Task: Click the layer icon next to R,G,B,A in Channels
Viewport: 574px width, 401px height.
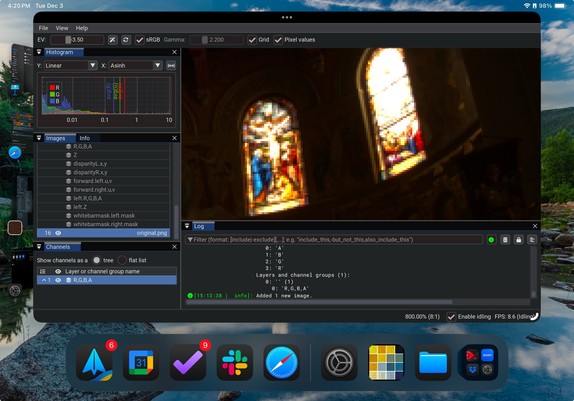Action: pyautogui.click(x=68, y=280)
